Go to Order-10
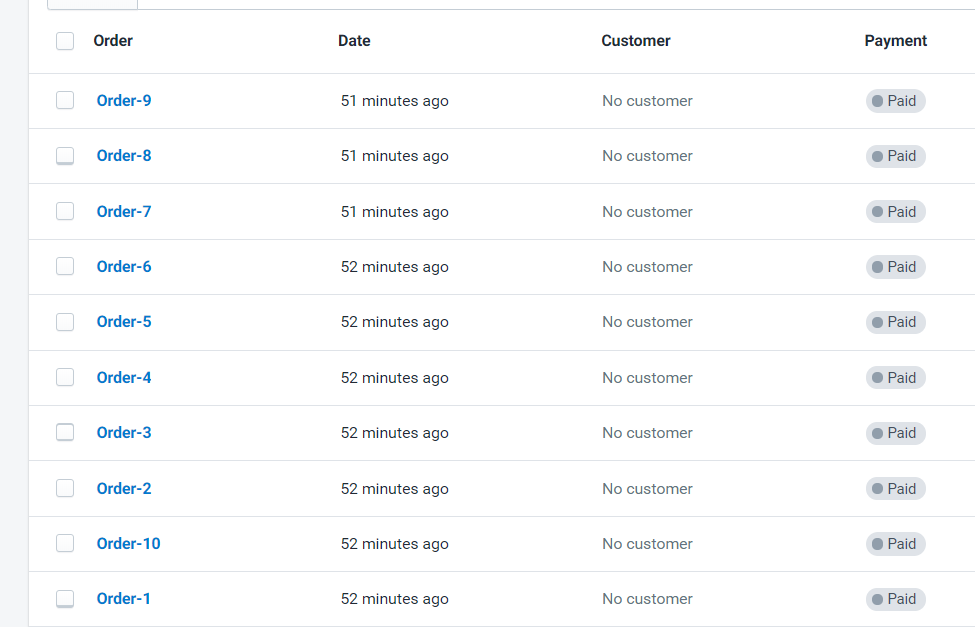975x627 pixels. [x=128, y=544]
